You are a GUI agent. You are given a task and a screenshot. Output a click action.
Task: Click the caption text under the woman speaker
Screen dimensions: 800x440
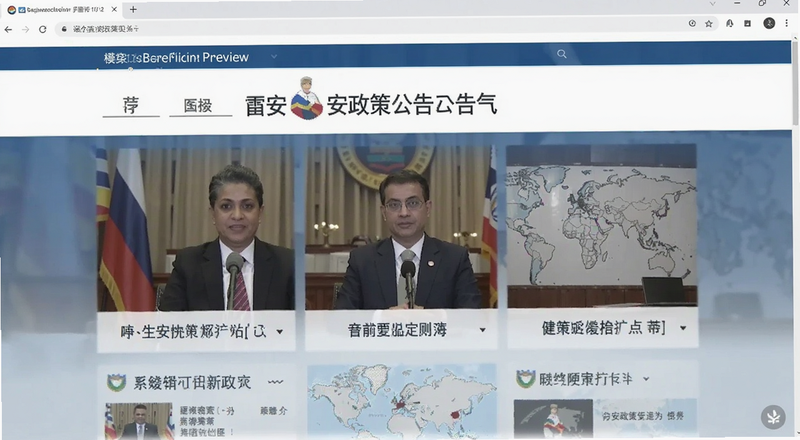tap(193, 332)
